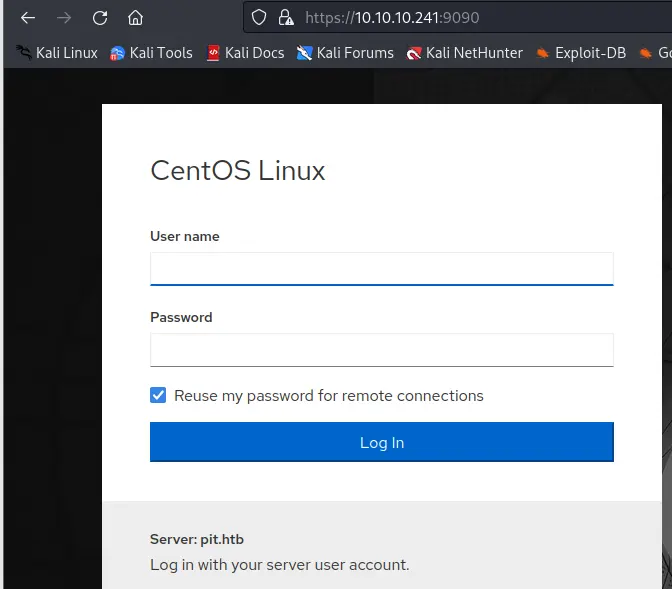
Task: Open the tracking protection shield
Action: 259,17
